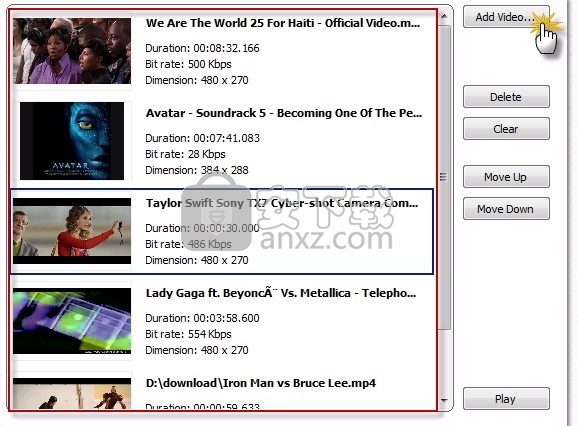Screen dimensions: 578x426
Task: Click the scroll up arrow of the list
Action: click(x=444, y=16)
